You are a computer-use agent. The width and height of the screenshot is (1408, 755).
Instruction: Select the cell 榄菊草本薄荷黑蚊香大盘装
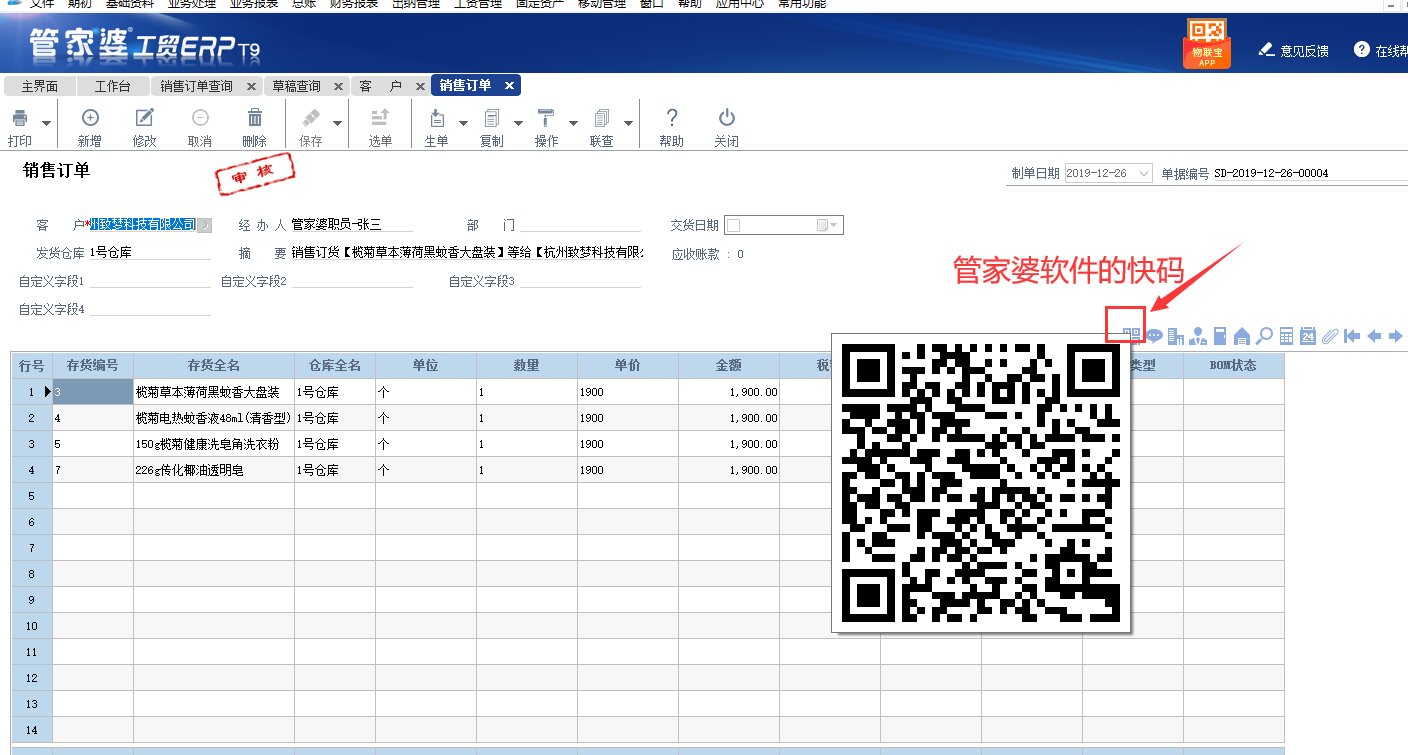point(214,392)
